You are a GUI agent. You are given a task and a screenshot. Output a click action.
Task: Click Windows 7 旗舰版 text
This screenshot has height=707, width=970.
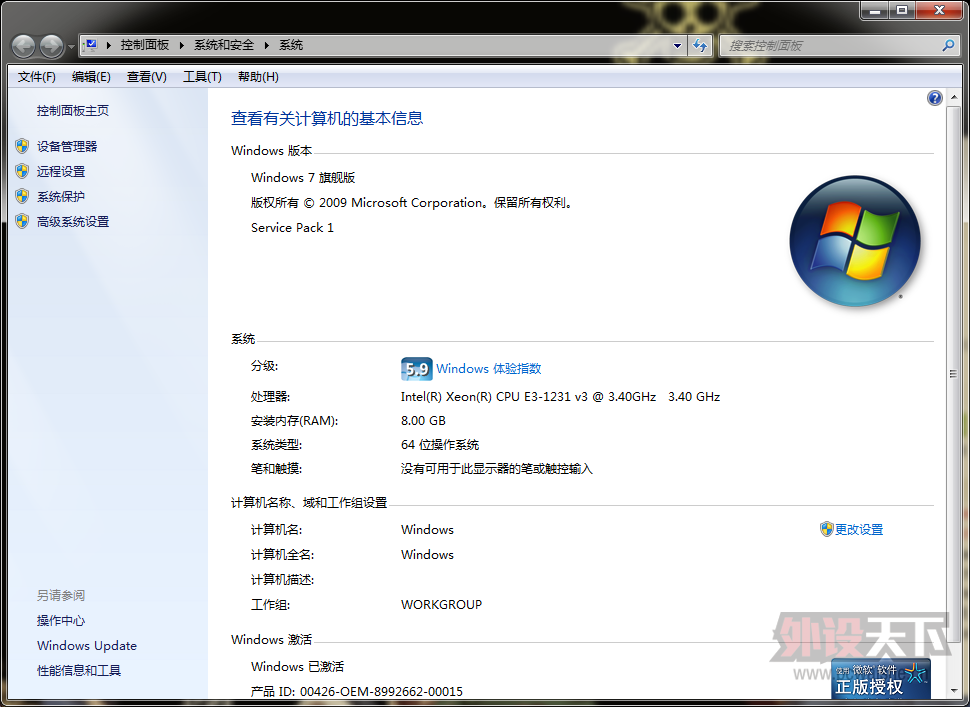(x=303, y=178)
